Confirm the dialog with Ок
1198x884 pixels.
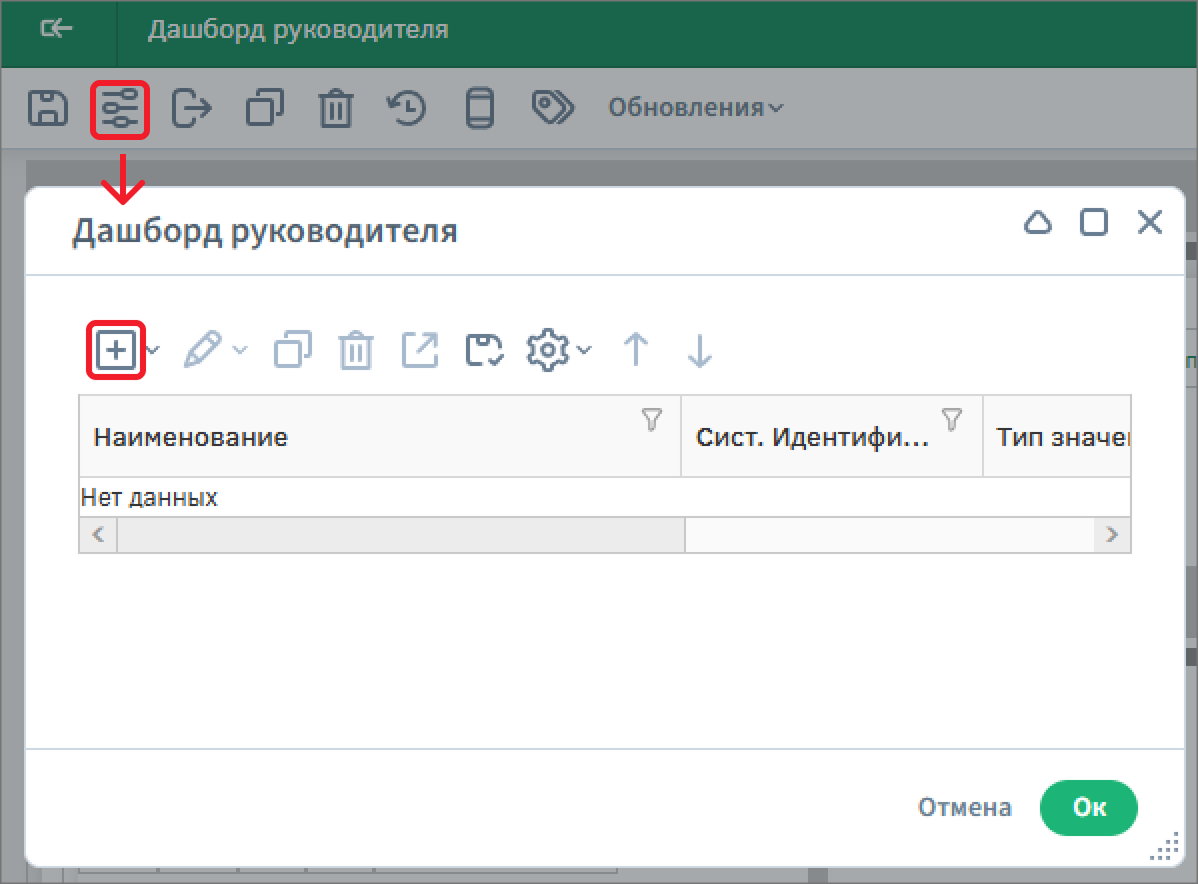1089,808
